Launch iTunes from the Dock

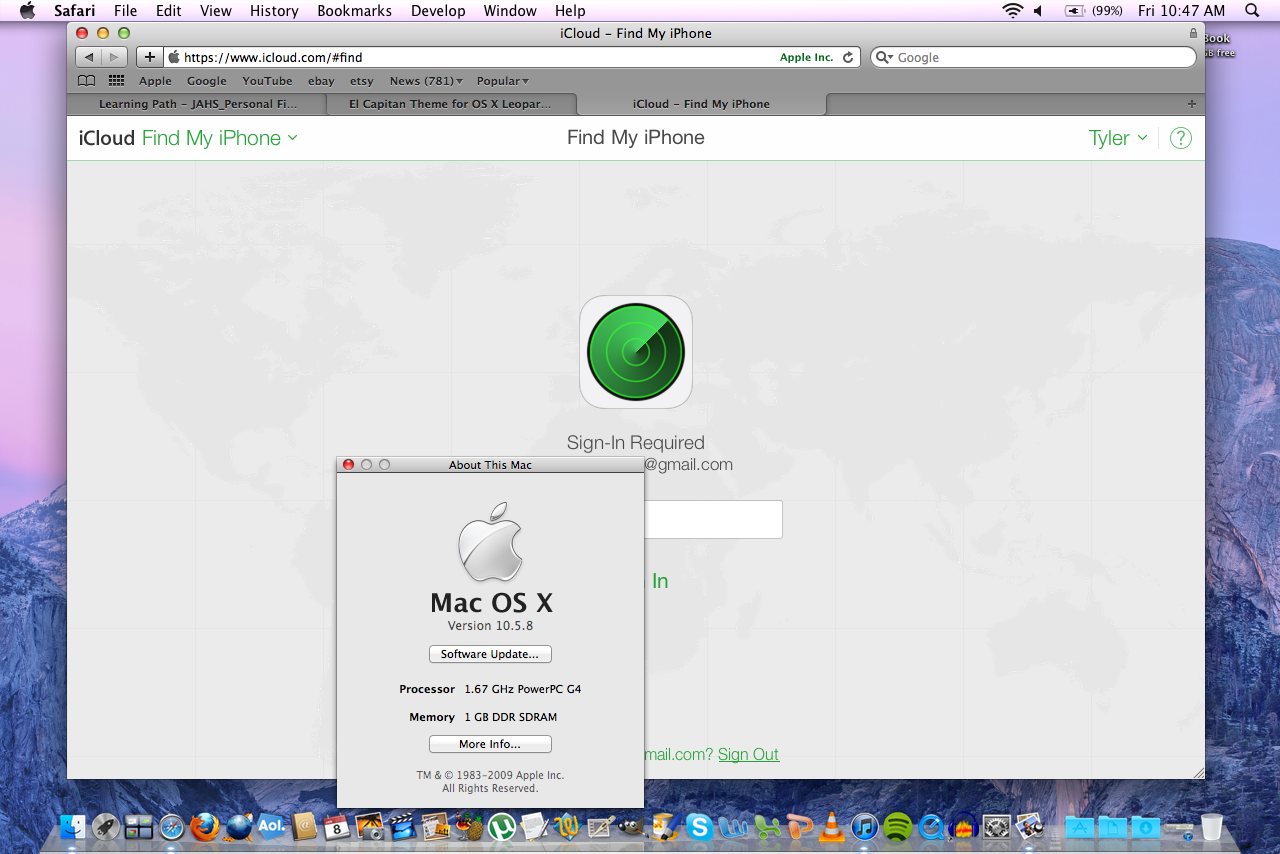point(865,827)
